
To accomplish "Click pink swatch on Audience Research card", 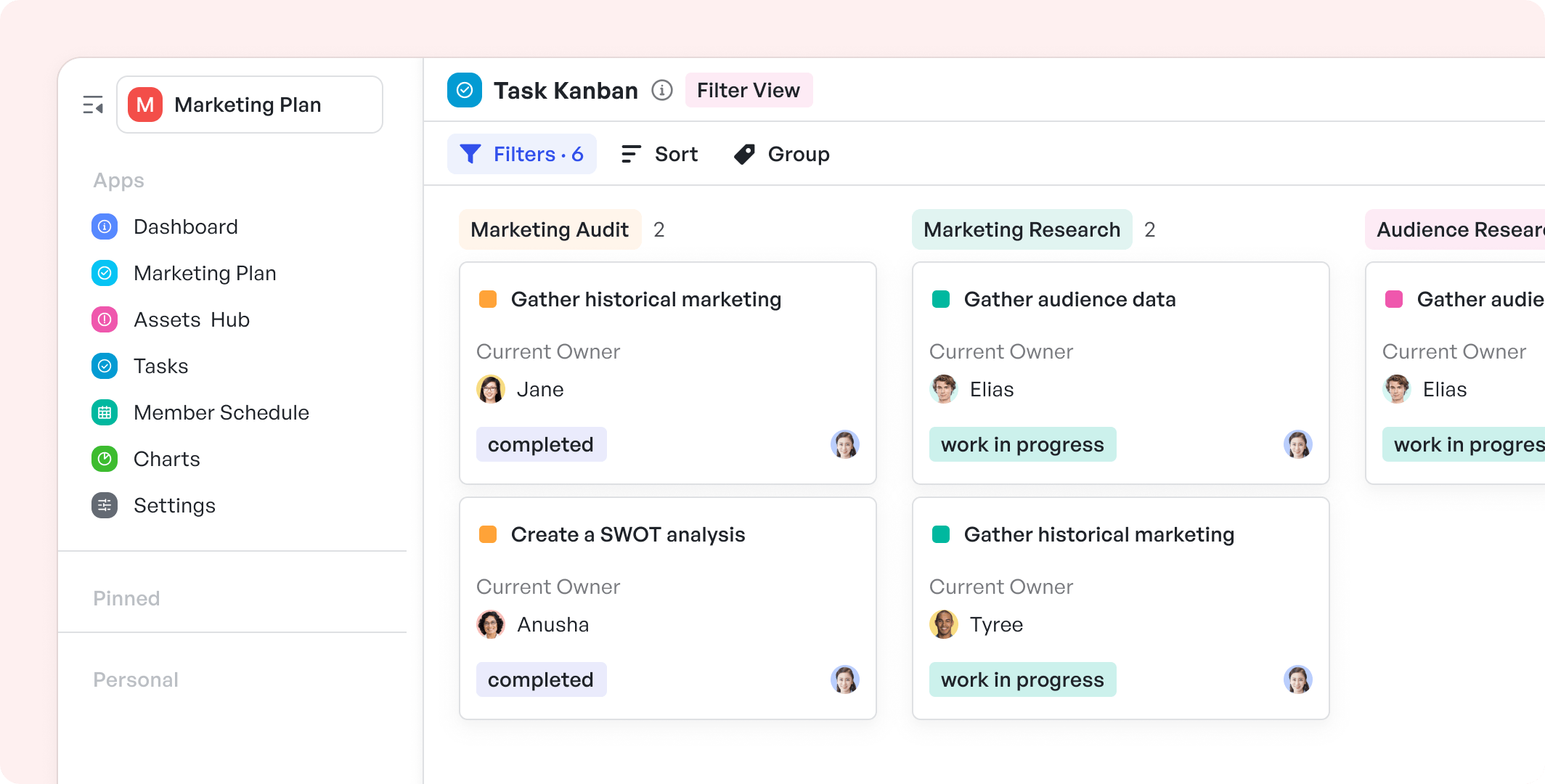I will point(1394,299).
